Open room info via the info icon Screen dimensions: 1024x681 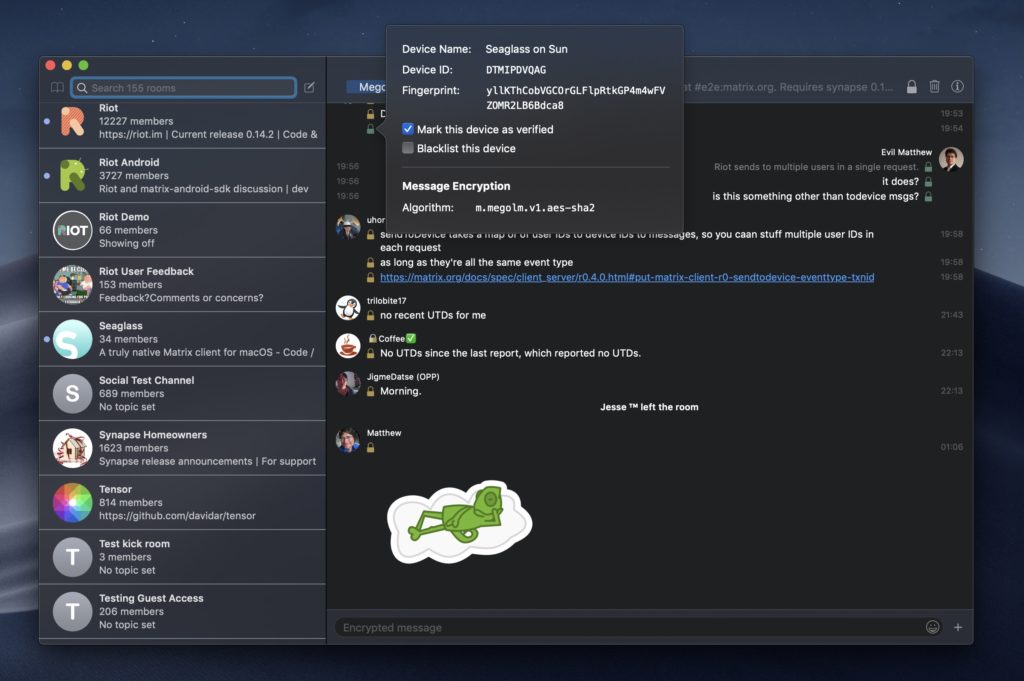coord(957,87)
